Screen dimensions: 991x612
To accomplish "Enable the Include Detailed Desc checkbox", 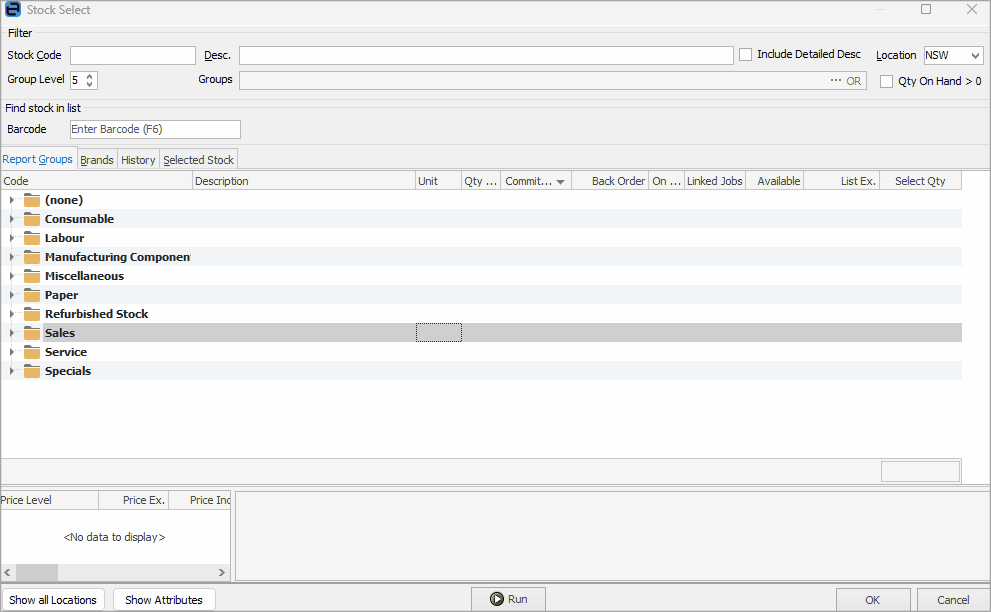I will 744,54.
